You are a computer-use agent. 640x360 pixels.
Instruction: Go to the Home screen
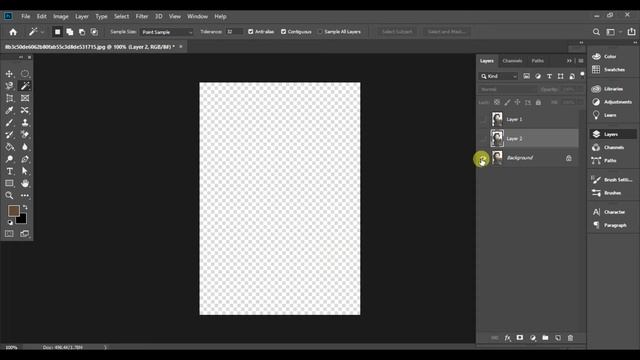[13, 32]
